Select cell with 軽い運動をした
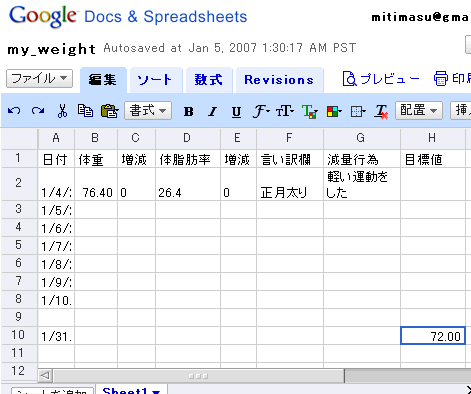 pos(362,184)
